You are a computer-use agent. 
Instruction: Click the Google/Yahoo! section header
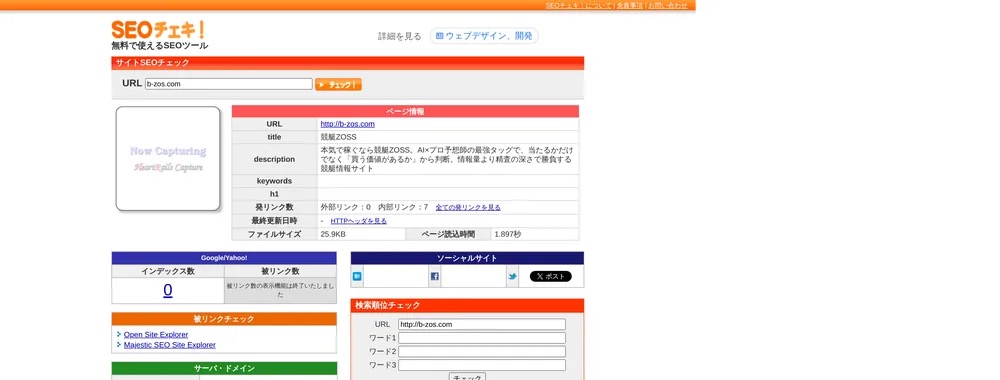pyautogui.click(x=224, y=258)
